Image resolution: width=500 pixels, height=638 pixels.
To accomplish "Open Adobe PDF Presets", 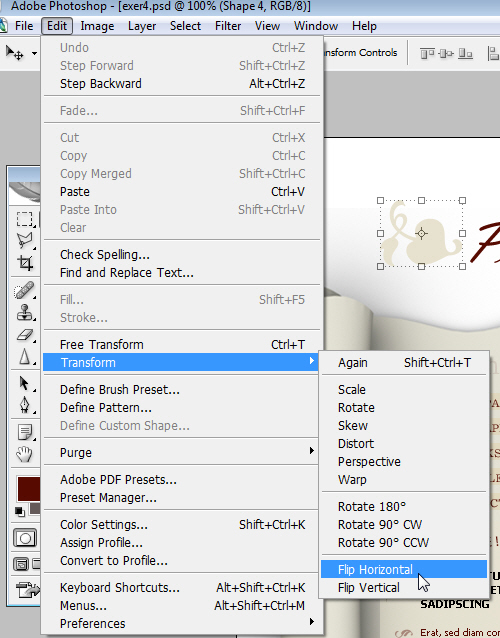I will point(181,479).
